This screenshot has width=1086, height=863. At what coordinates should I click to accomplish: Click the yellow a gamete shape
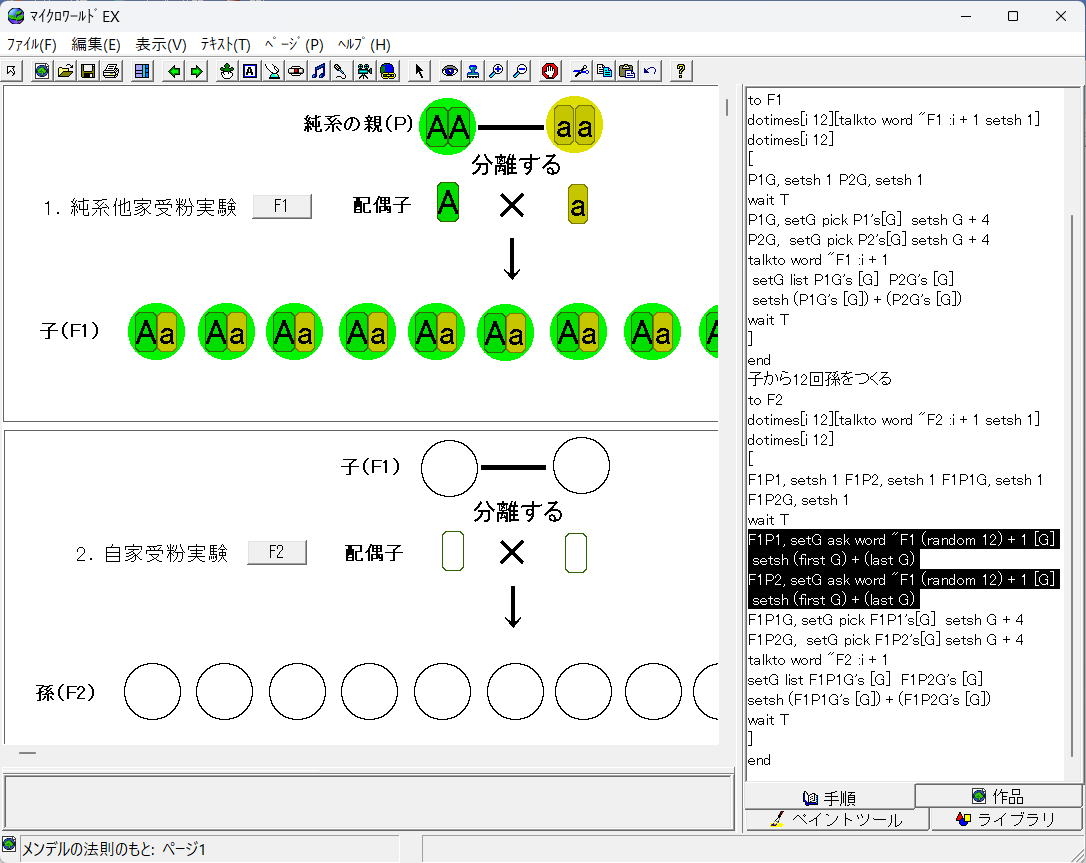click(578, 204)
